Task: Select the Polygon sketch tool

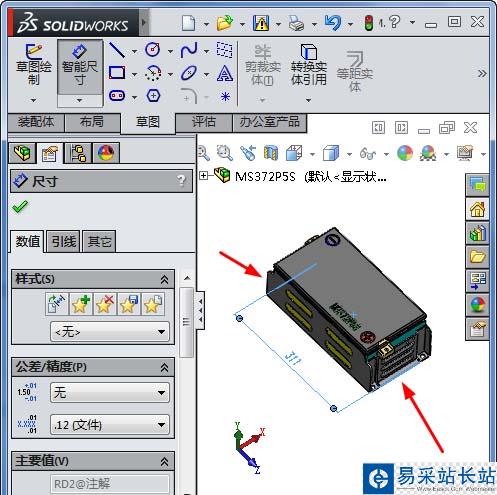Action: pyautogui.click(x=153, y=96)
